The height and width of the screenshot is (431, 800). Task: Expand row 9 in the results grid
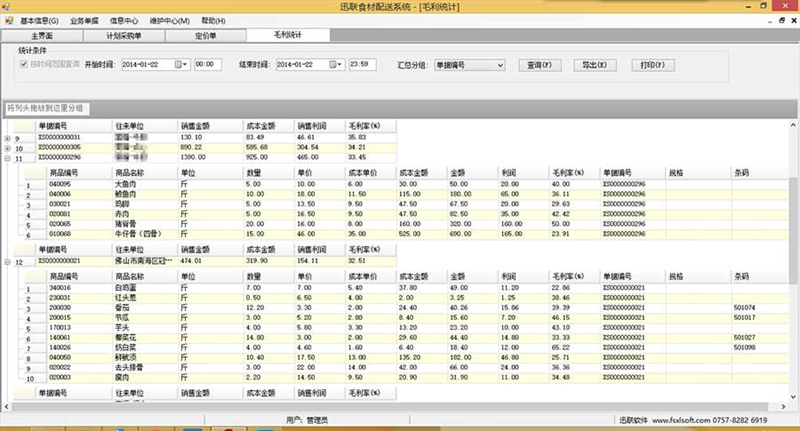coord(8,138)
